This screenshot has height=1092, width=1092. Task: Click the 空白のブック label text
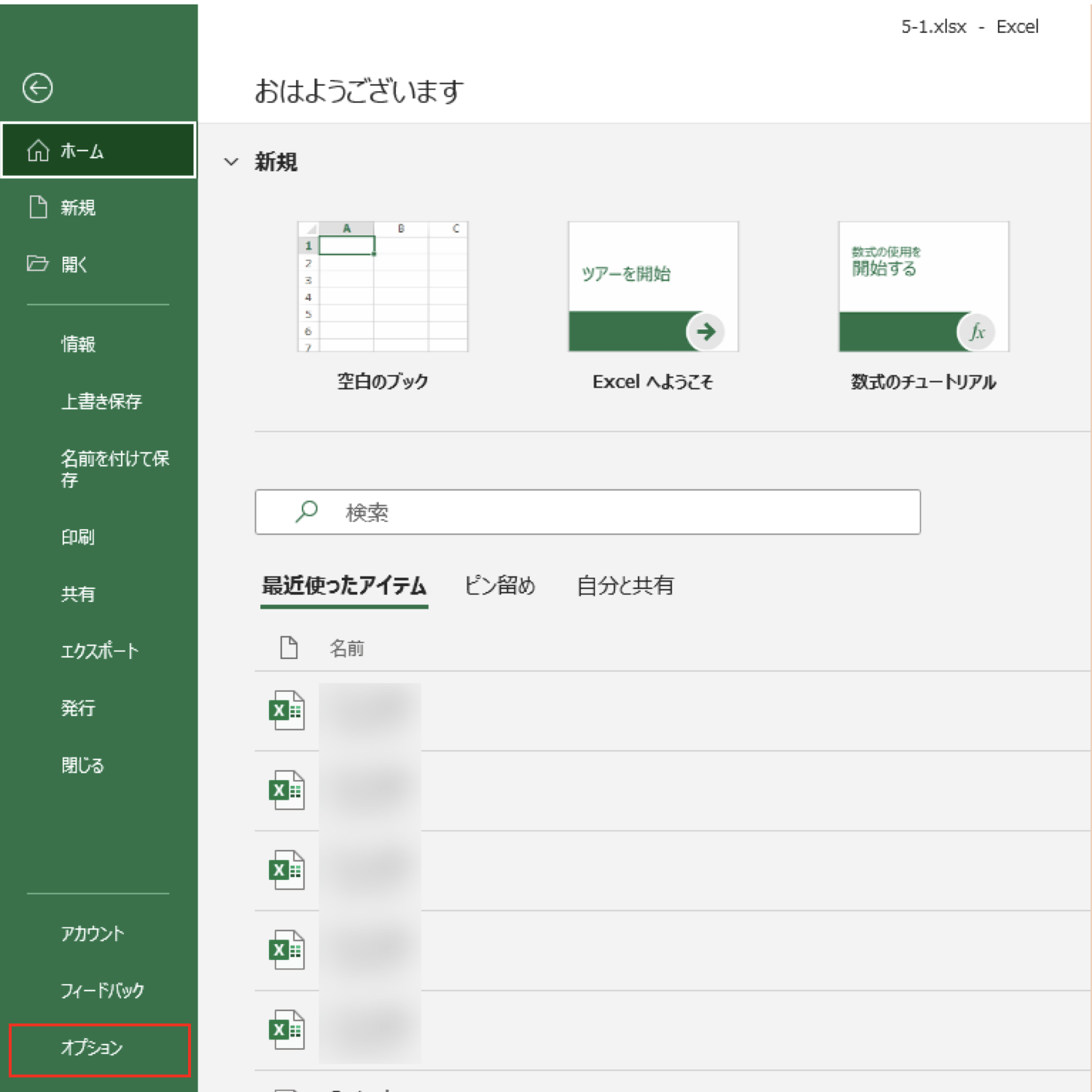coord(383,381)
